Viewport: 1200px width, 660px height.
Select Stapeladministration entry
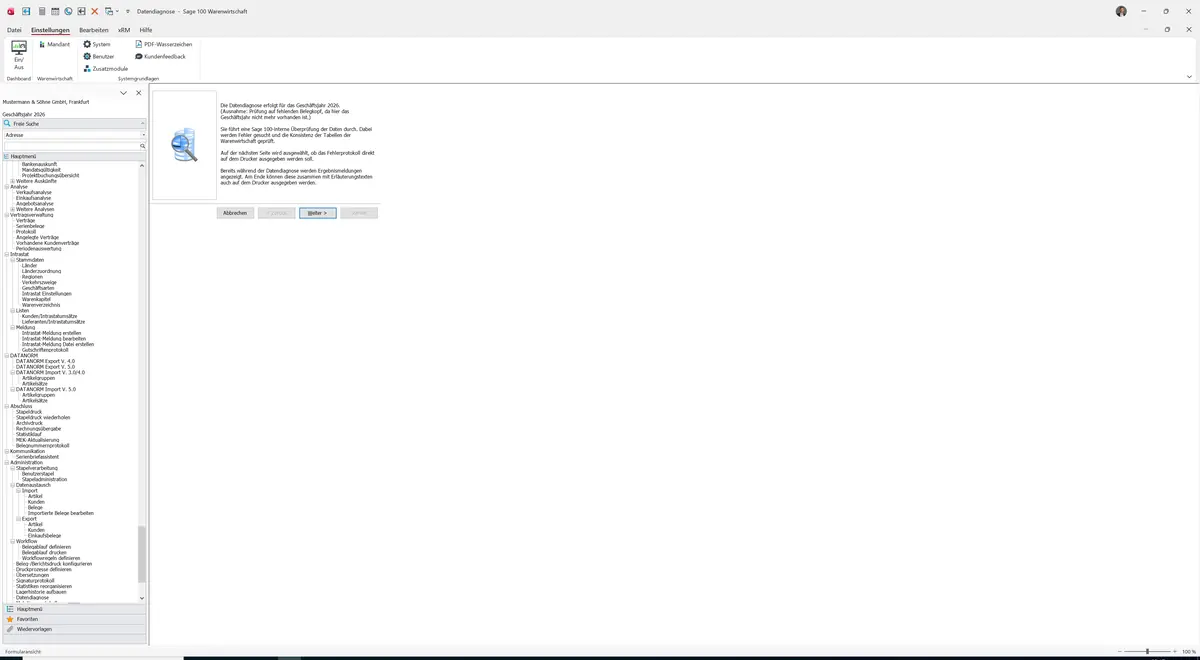tap(45, 479)
